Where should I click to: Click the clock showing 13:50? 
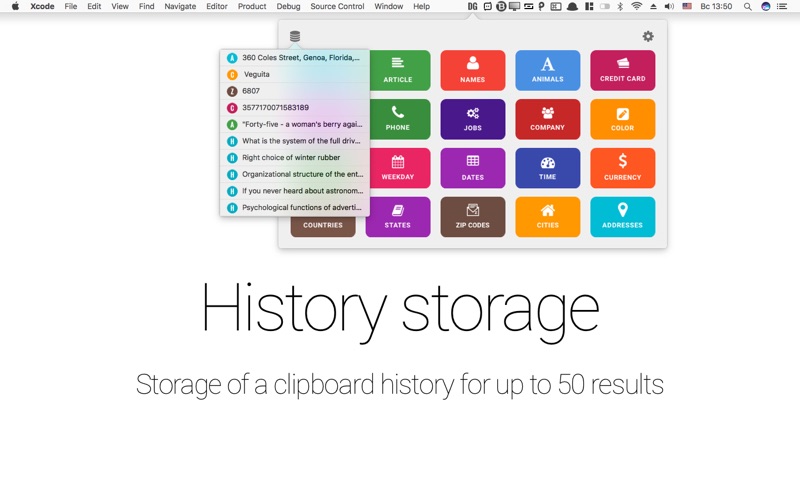tap(716, 7)
